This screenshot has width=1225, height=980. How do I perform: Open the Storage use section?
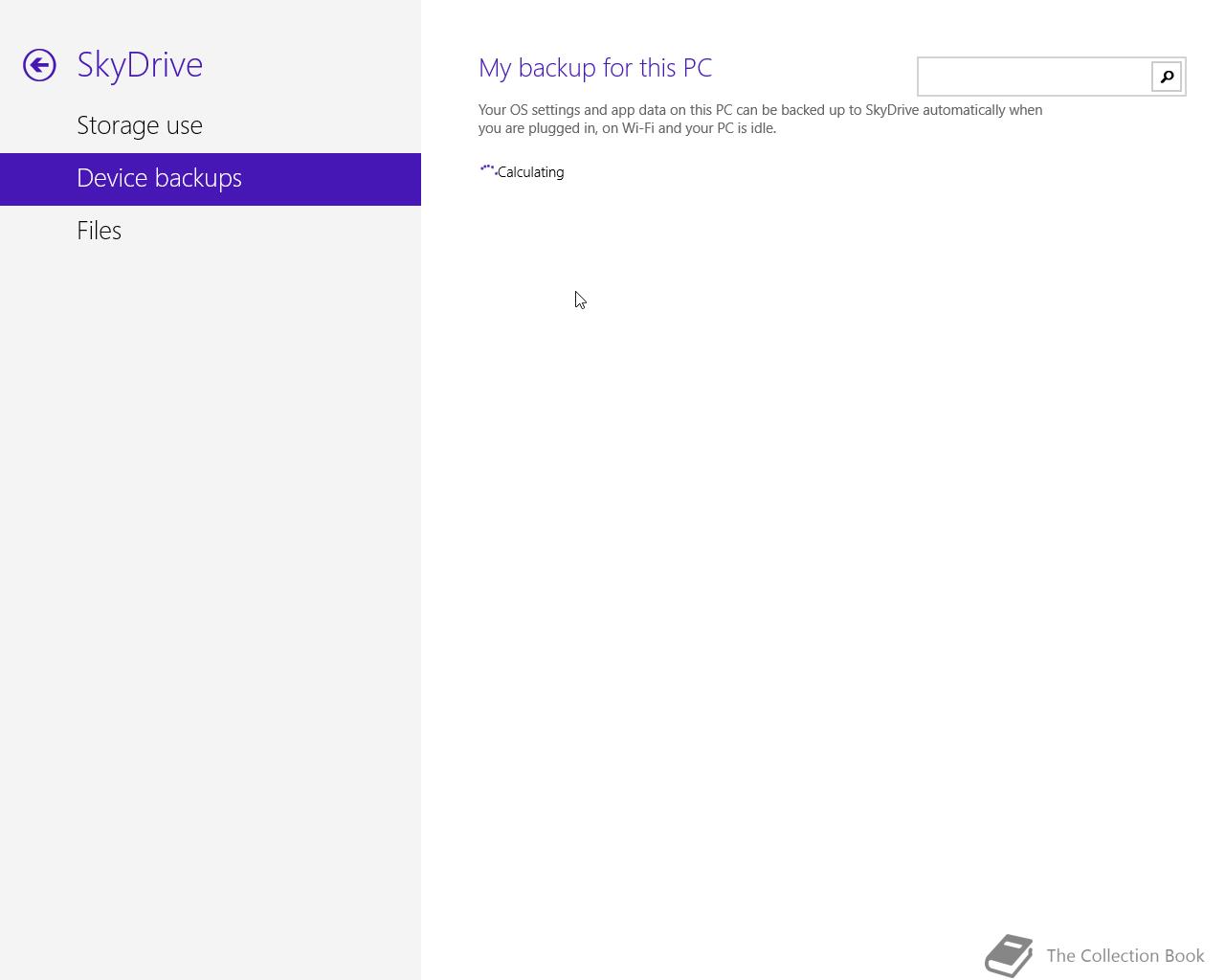click(x=211, y=126)
